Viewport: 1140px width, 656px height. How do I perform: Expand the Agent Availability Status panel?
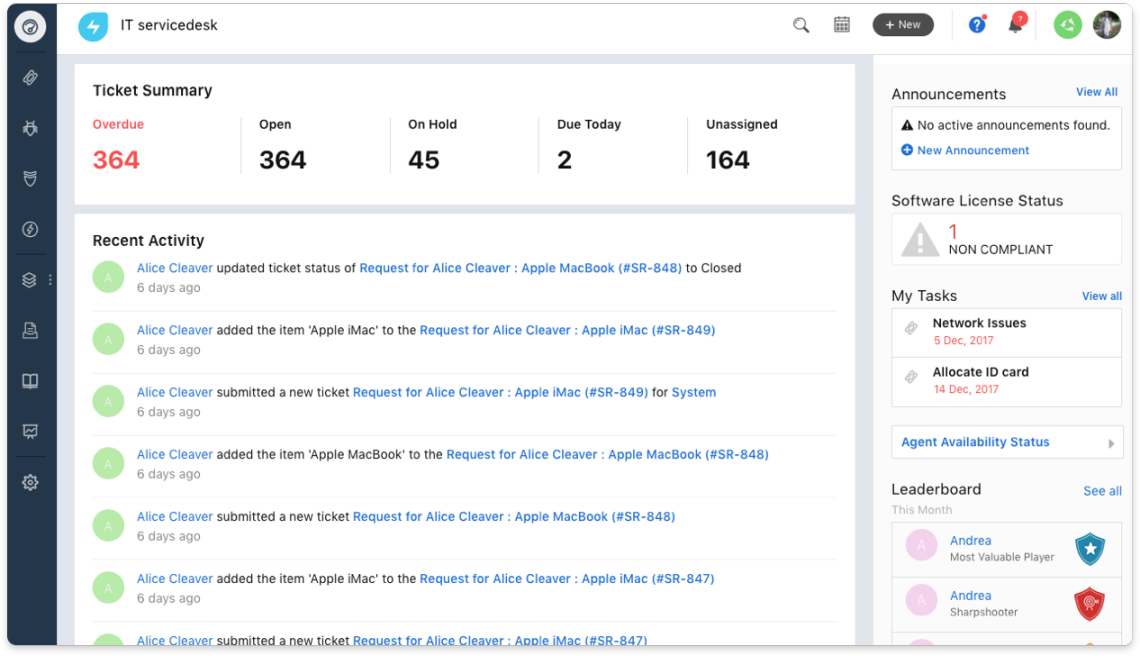click(1006, 442)
